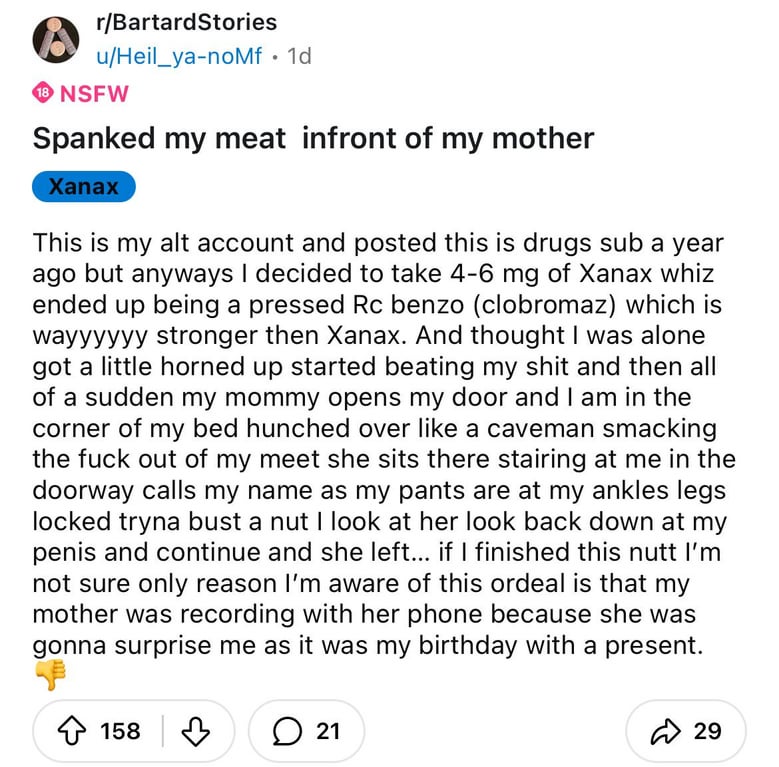The height and width of the screenshot is (767, 779).
Task: Click the 21 comments count
Action: point(328,731)
